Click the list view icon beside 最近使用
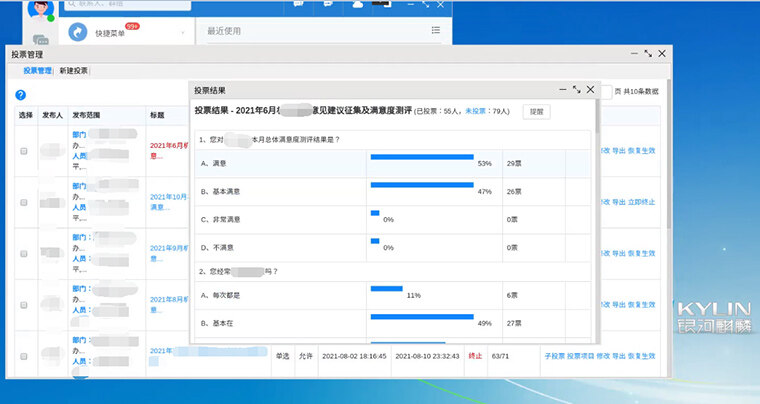The image size is (760, 404). pyautogui.click(x=435, y=31)
